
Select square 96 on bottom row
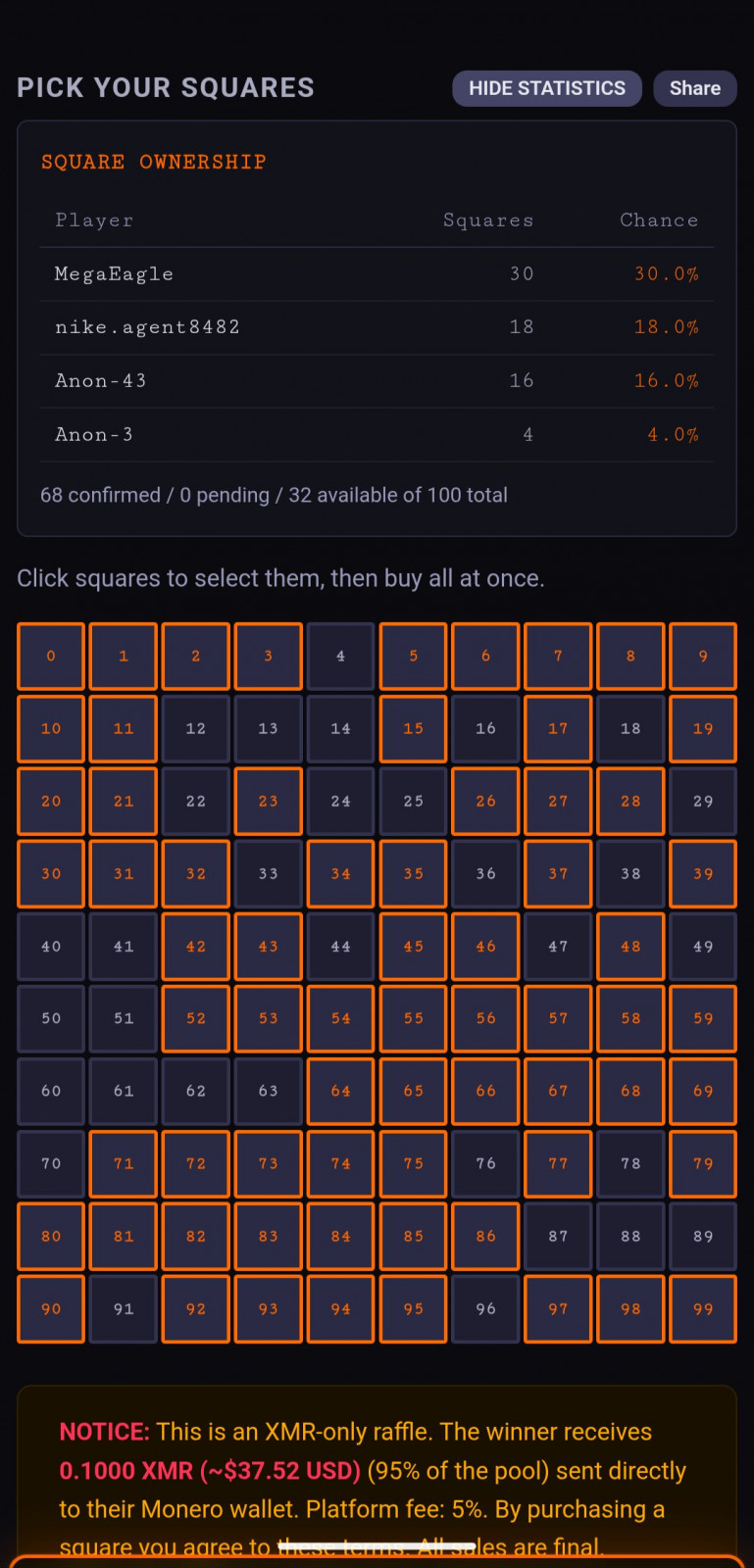pos(485,1308)
